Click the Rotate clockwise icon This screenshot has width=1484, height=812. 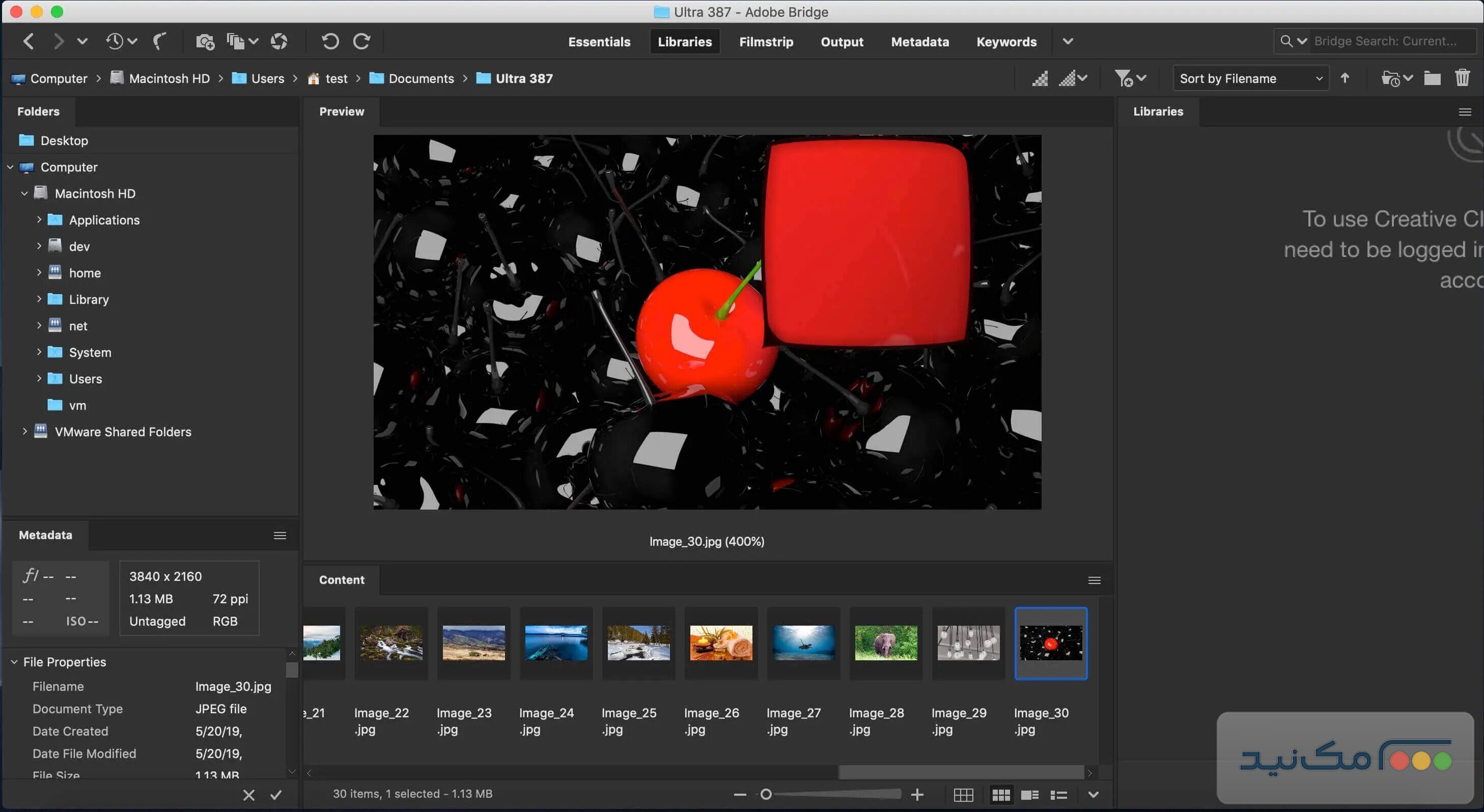tap(362, 41)
